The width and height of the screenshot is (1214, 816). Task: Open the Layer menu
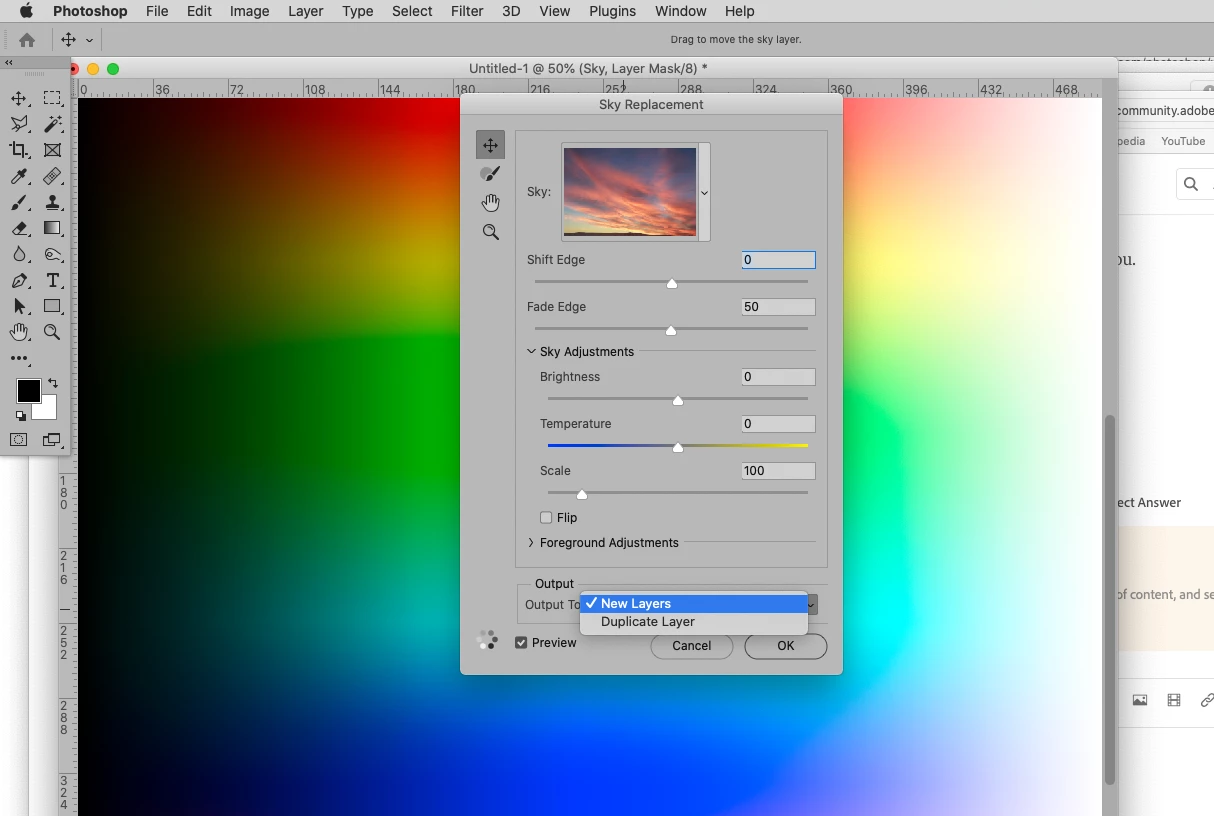[x=306, y=11]
